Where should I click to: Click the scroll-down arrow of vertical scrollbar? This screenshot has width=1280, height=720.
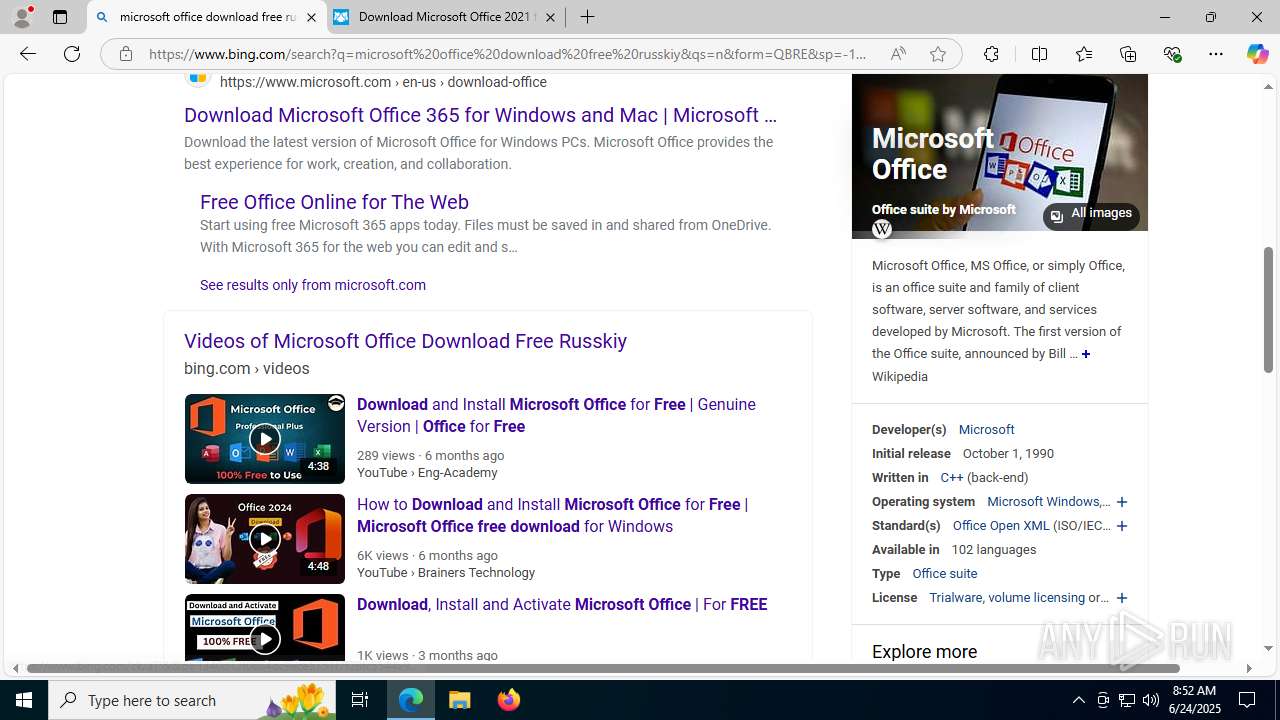[x=1268, y=649]
